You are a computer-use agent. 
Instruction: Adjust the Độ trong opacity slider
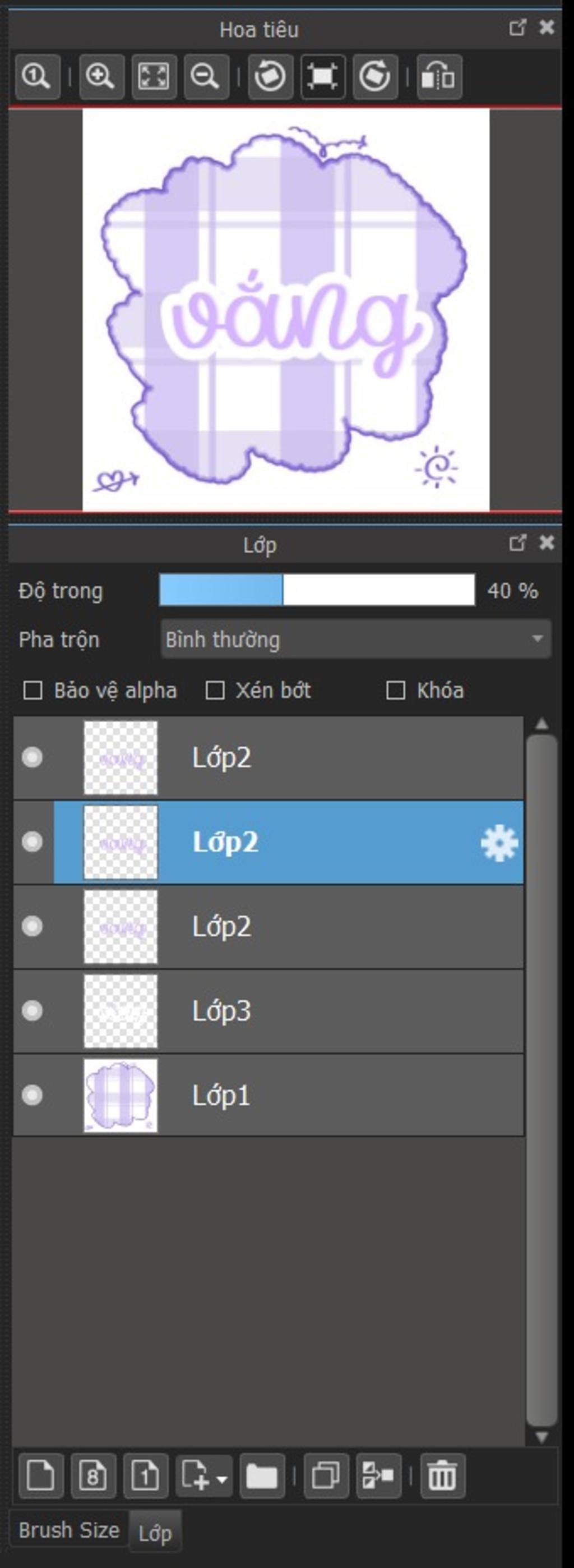tap(317, 590)
